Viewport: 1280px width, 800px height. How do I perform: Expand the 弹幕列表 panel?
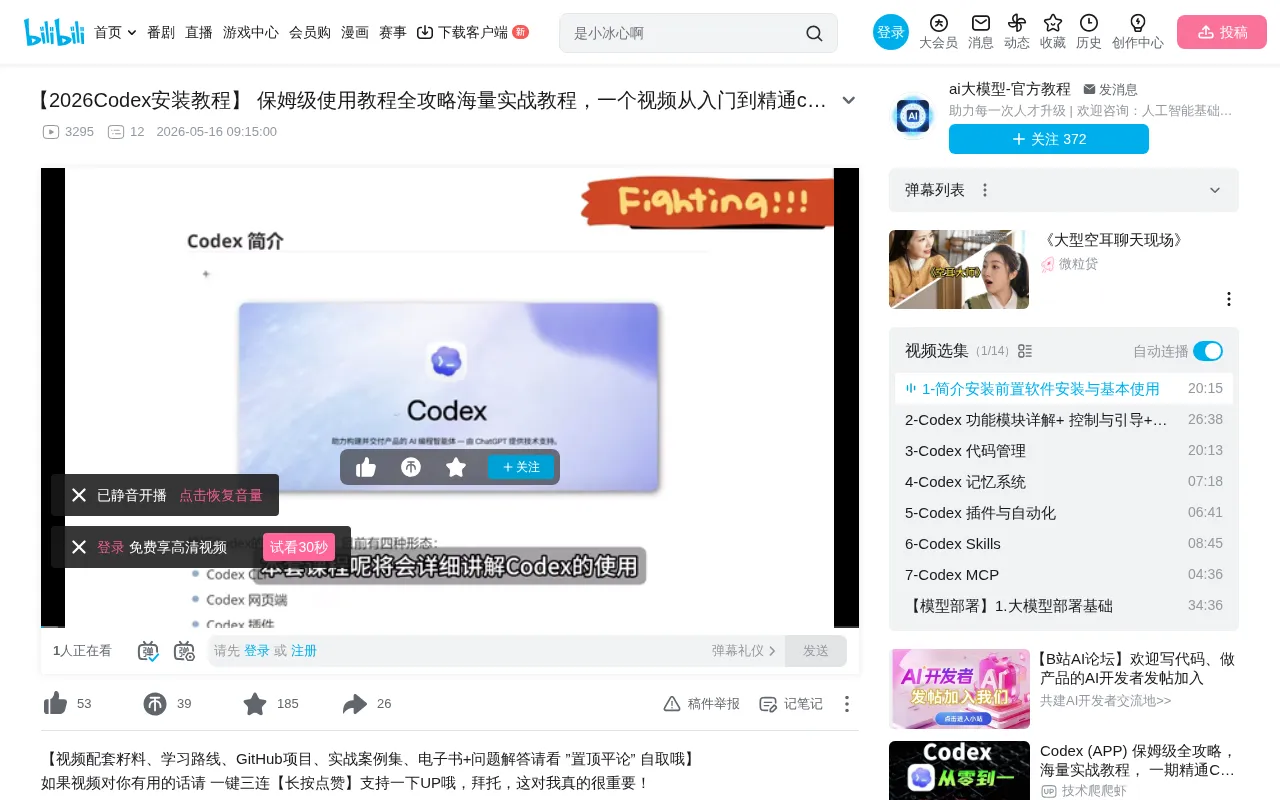pyautogui.click(x=1215, y=190)
